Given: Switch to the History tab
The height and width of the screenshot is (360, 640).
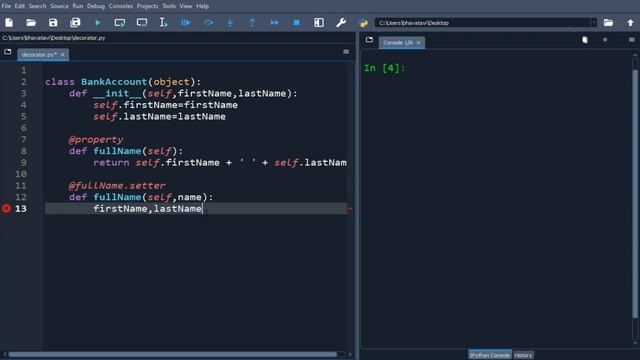Looking at the screenshot, I should (x=523, y=355).
